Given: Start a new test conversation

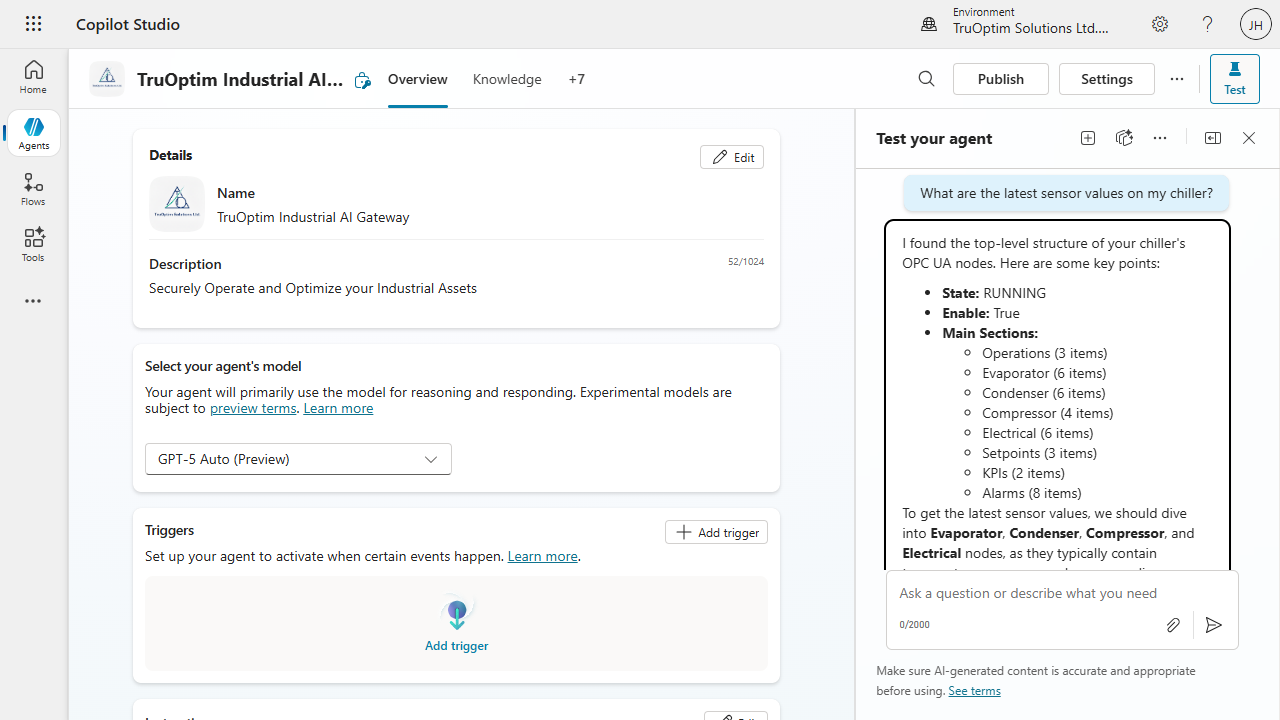Looking at the screenshot, I should [x=1088, y=138].
